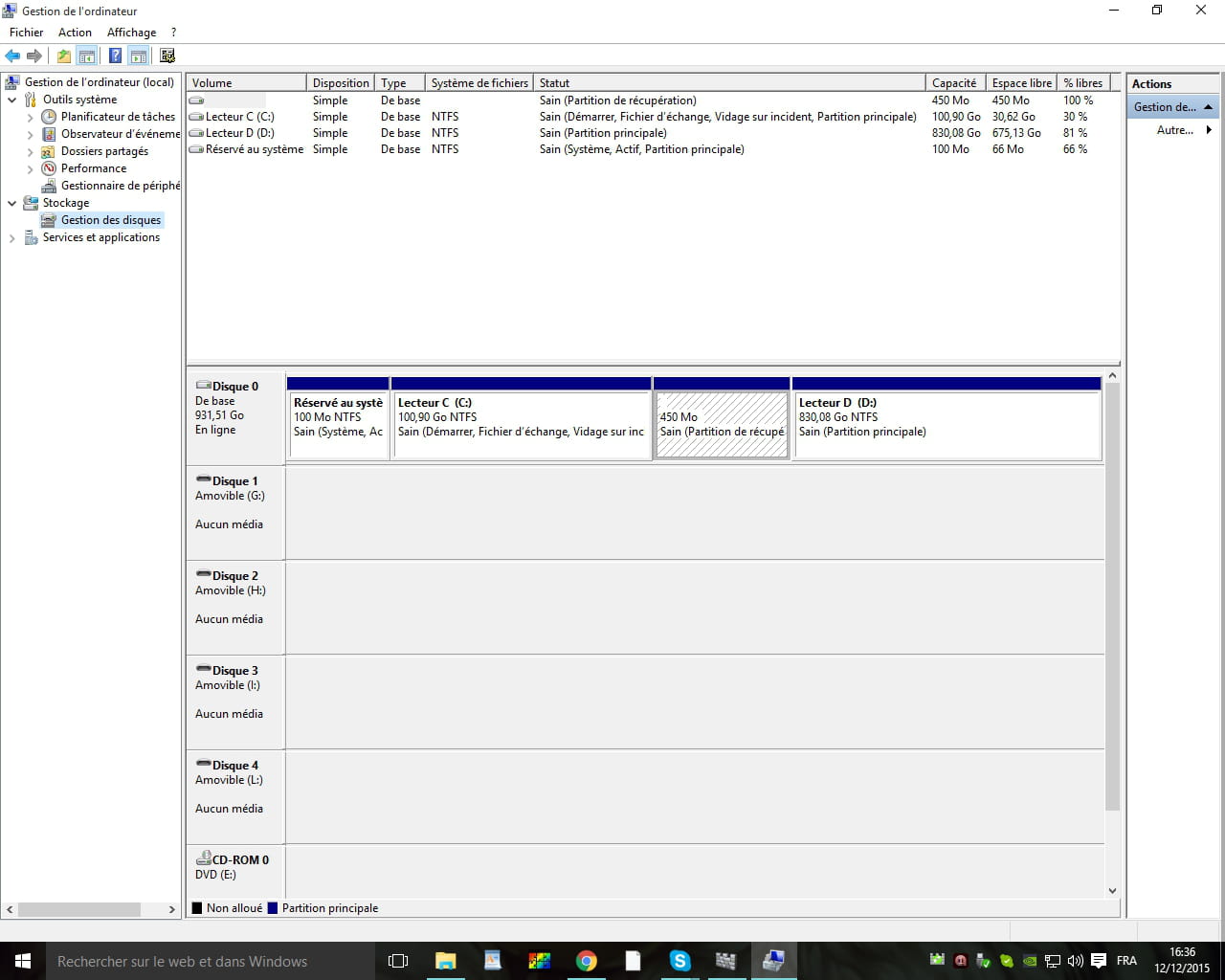Viewport: 1225px width, 980px height.
Task: Click the Partition principale blue legend swatch
Action: (x=273, y=908)
